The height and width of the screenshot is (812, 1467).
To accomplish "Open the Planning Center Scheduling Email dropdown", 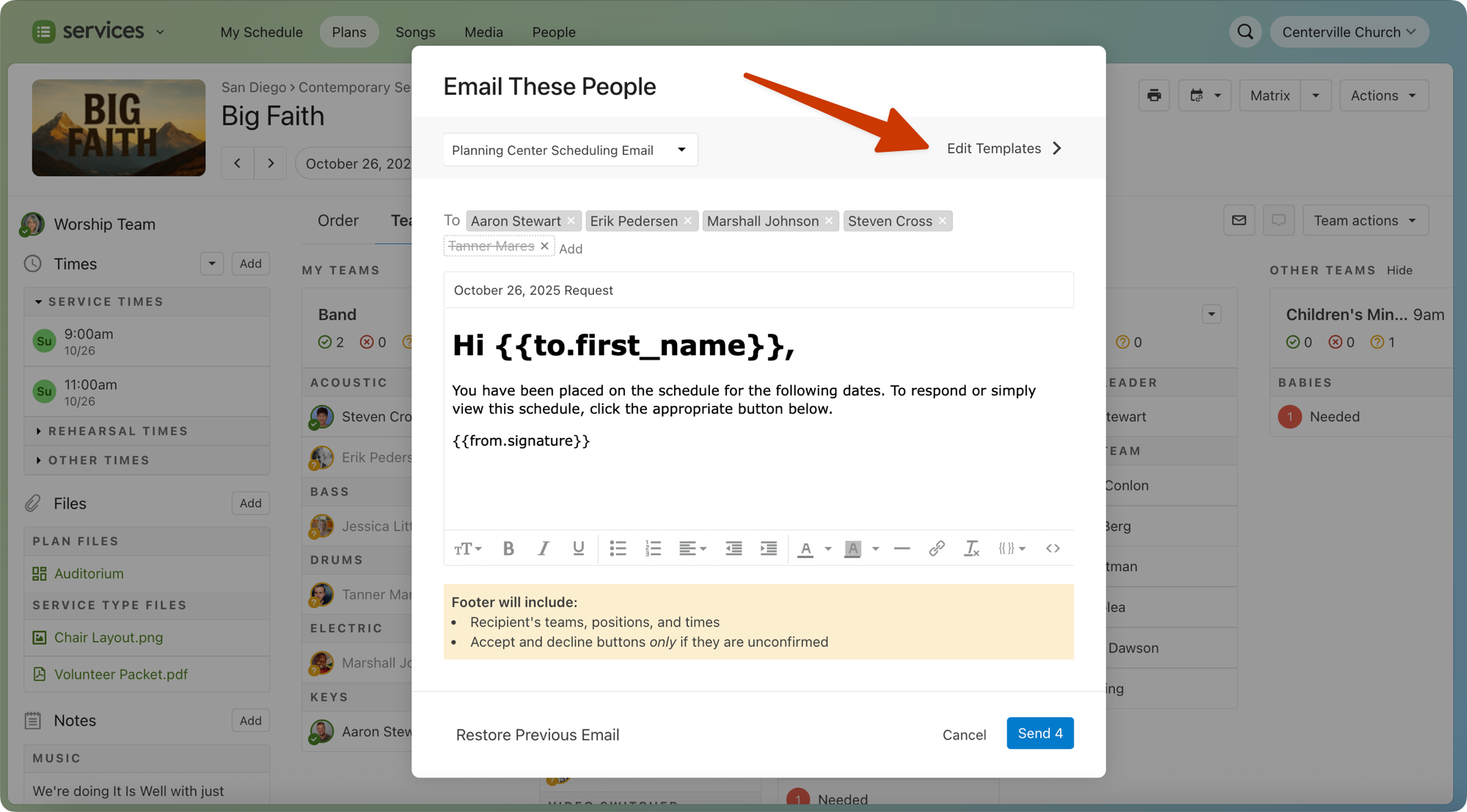I will tap(570, 150).
